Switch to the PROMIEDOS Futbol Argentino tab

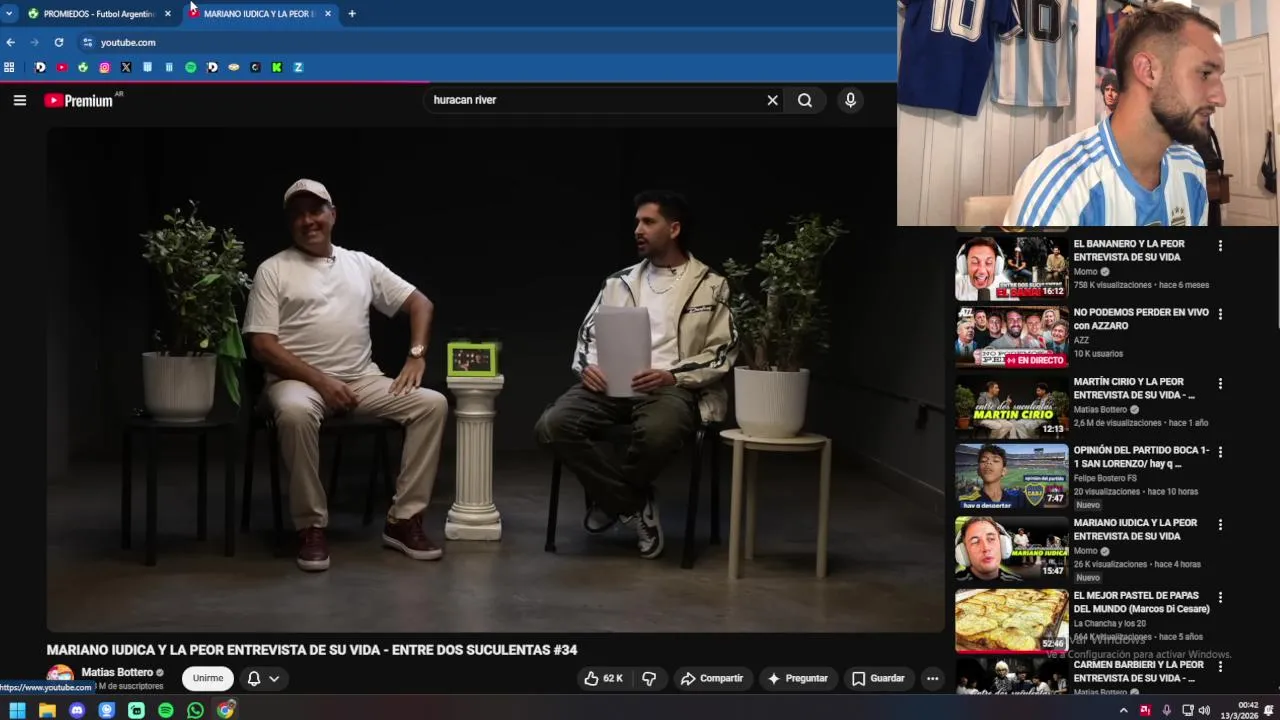pos(98,14)
